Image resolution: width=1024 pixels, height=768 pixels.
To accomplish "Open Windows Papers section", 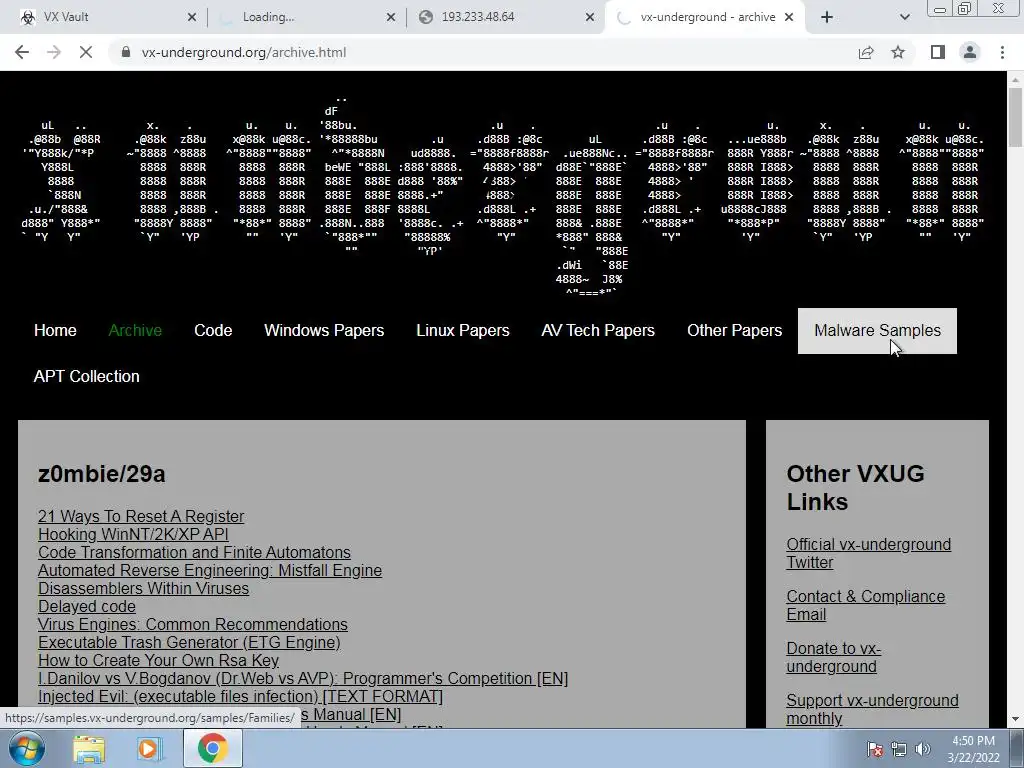I will tap(324, 330).
